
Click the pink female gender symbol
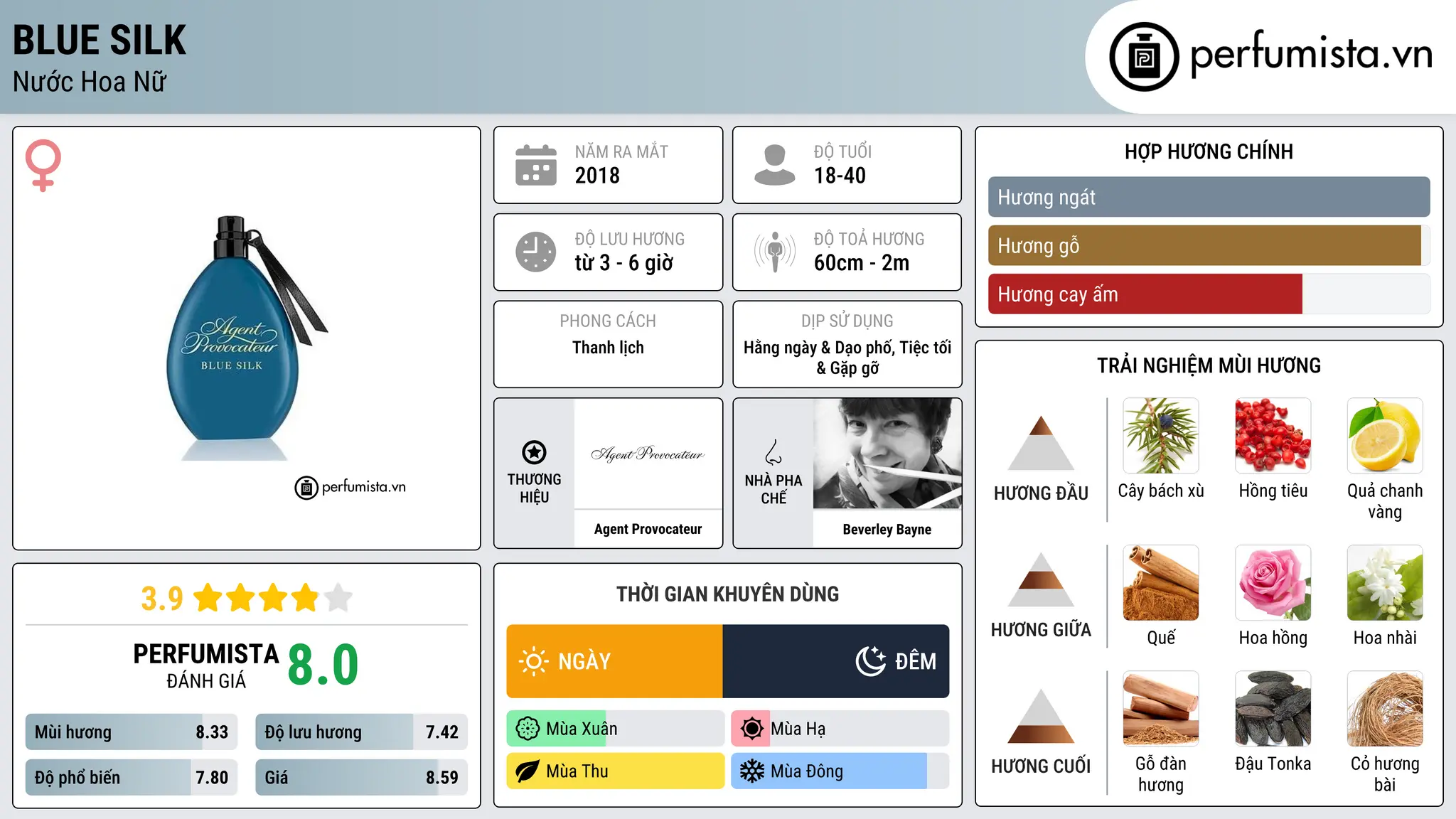43,166
